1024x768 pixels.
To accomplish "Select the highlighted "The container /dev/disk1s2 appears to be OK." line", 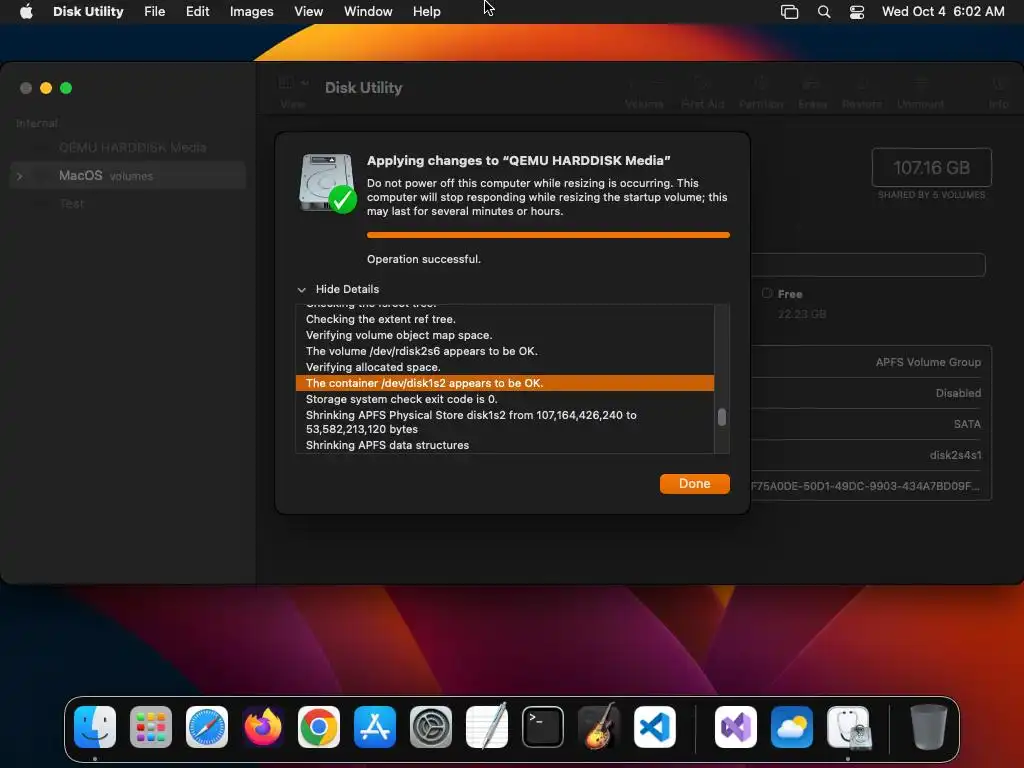I will pos(505,383).
